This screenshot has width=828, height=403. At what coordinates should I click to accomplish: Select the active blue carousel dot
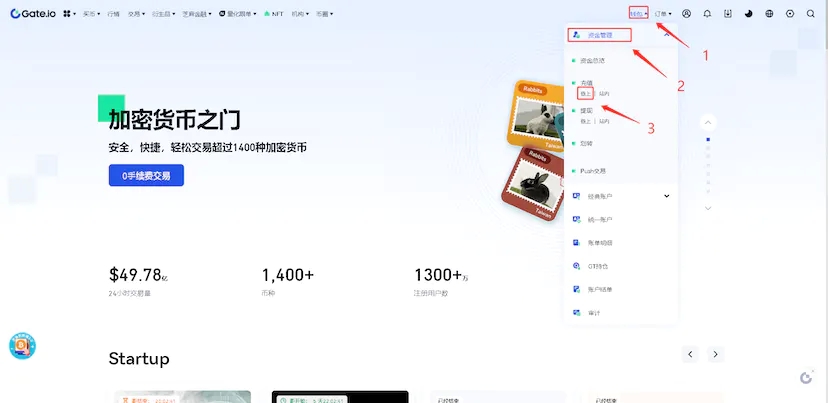tap(708, 139)
